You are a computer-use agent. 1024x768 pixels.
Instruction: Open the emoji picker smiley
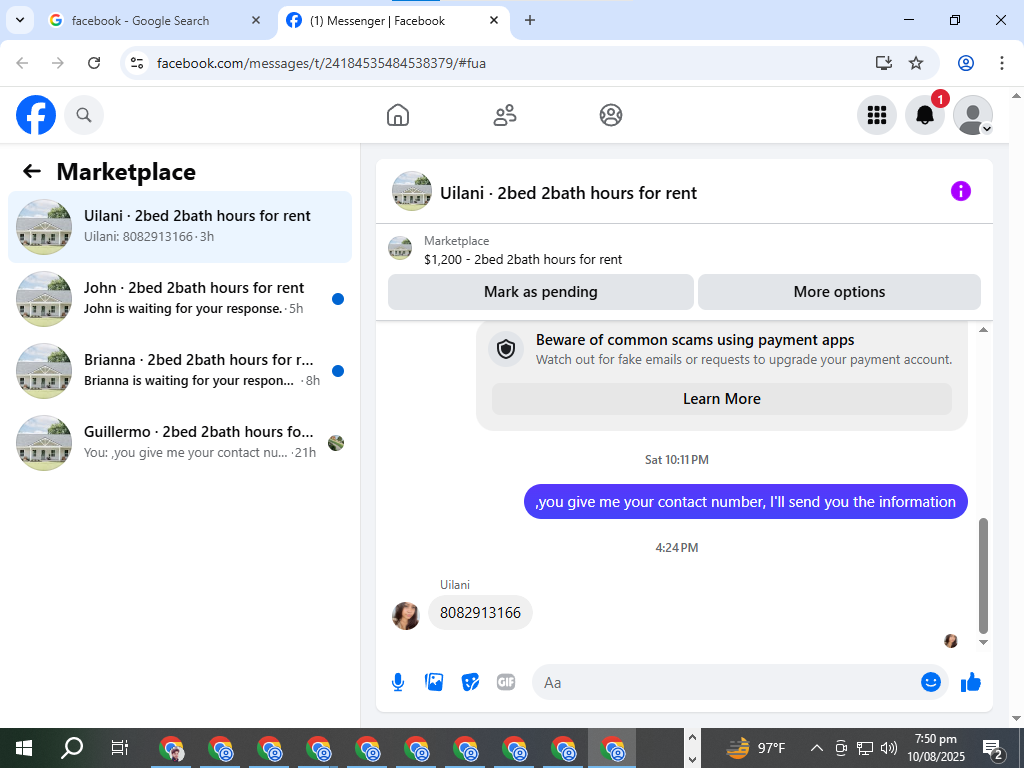pos(931,682)
